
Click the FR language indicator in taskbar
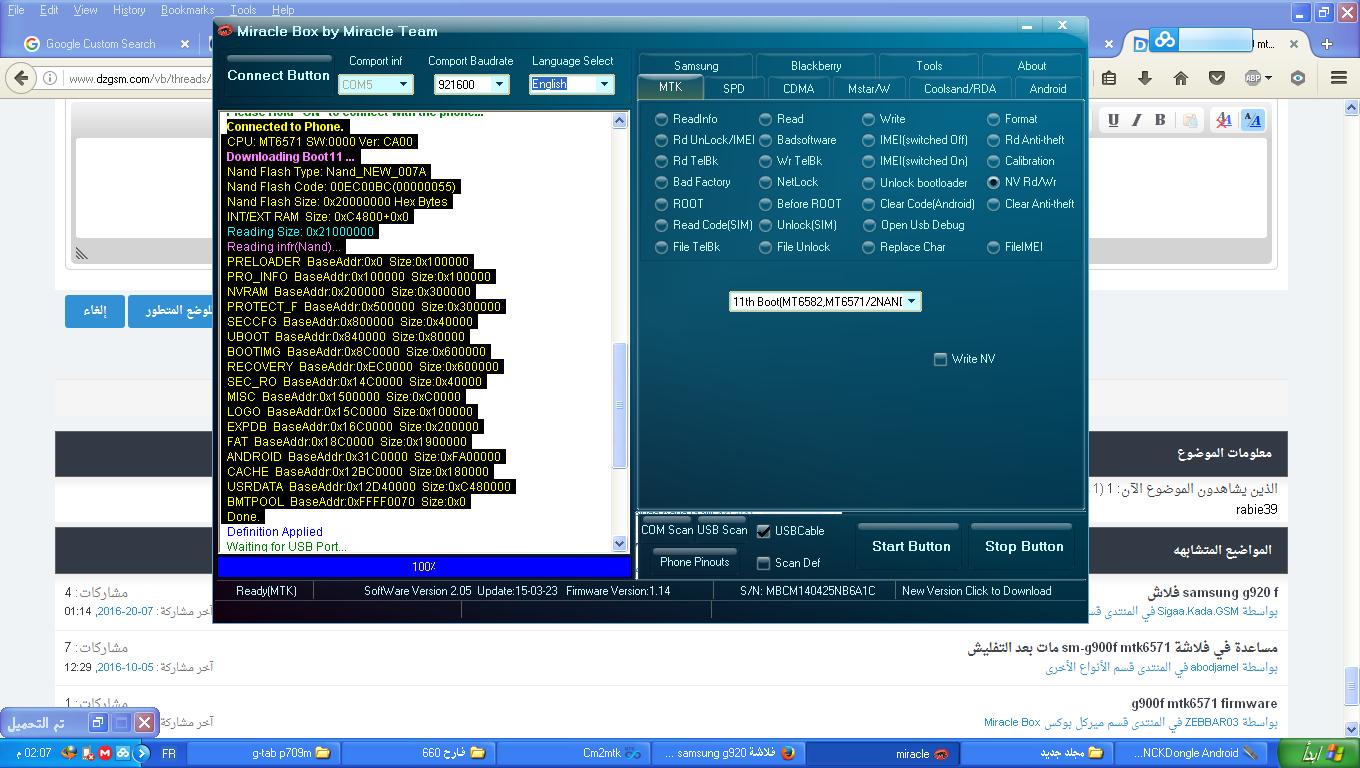pyautogui.click(x=169, y=753)
